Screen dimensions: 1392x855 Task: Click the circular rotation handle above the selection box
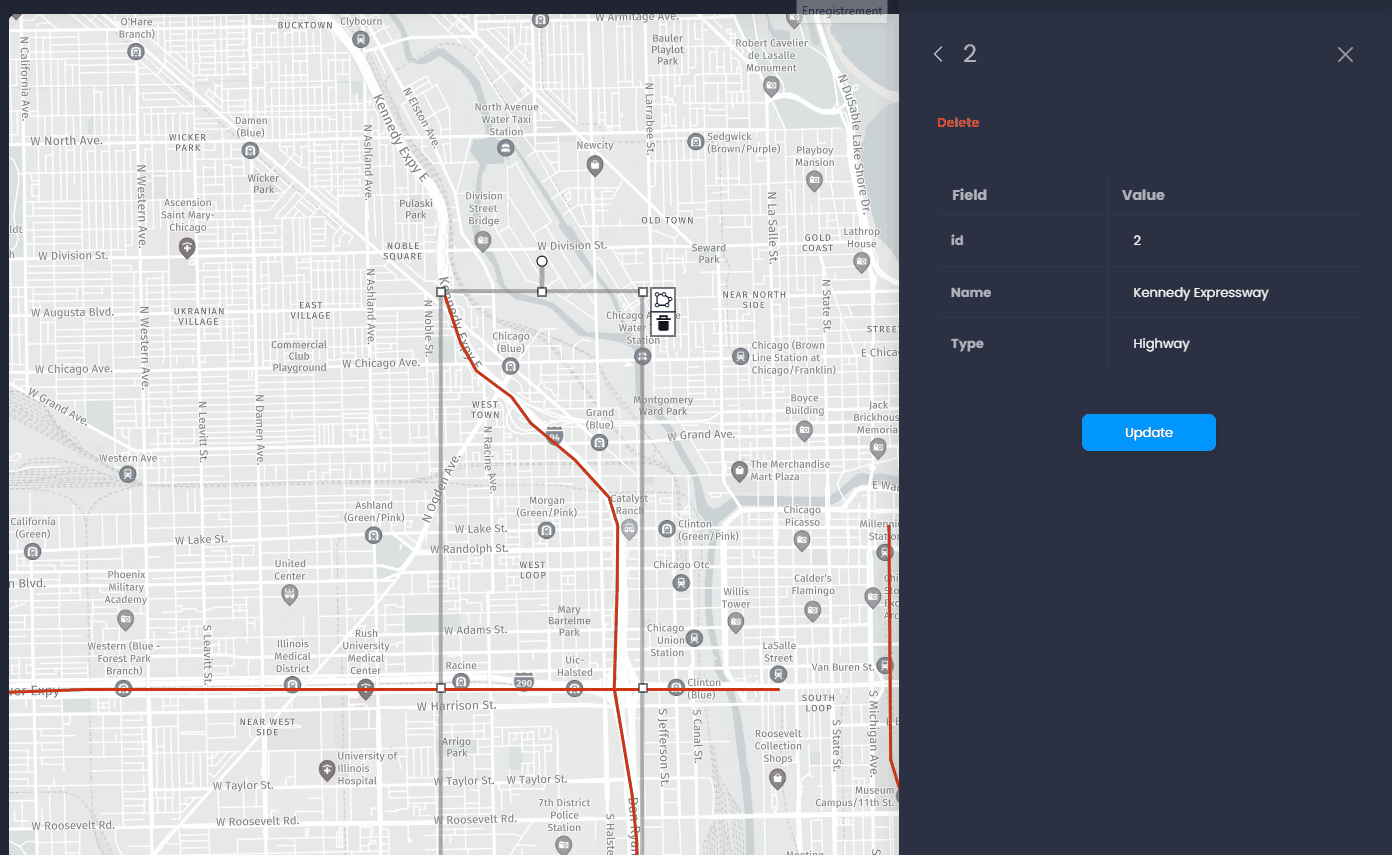(542, 261)
